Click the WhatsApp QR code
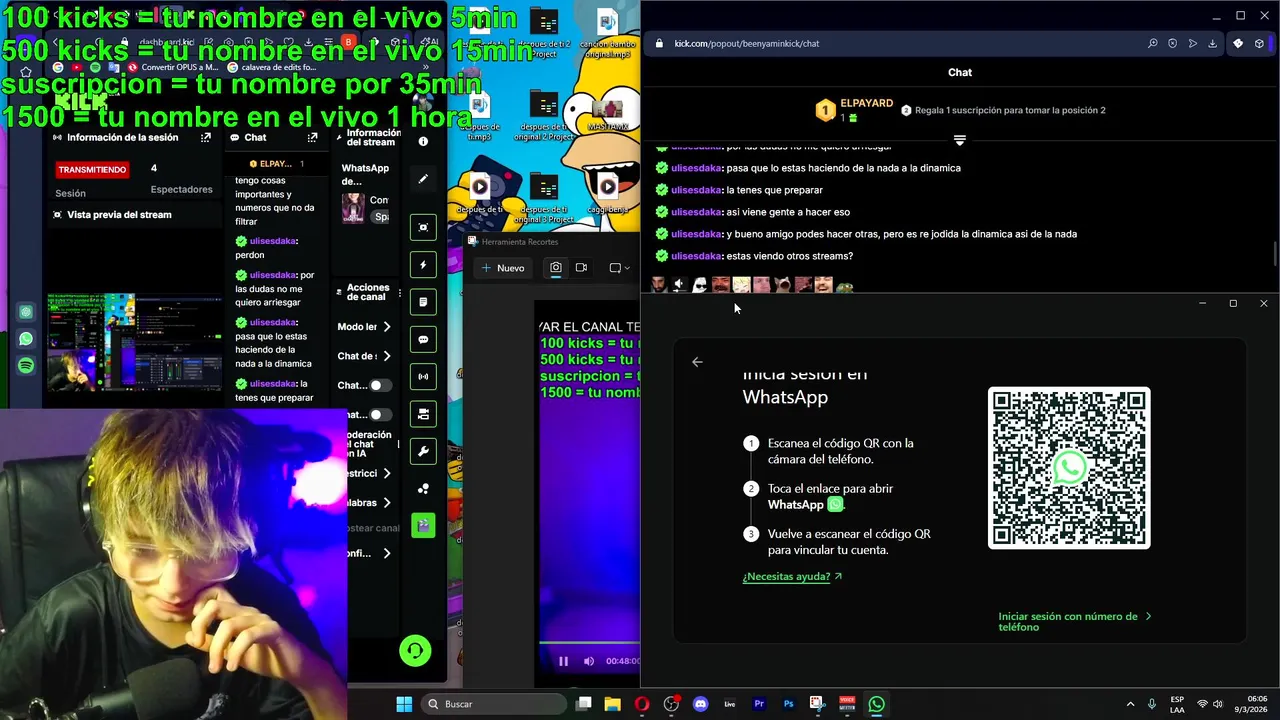Viewport: 1280px width, 720px height. click(1069, 468)
